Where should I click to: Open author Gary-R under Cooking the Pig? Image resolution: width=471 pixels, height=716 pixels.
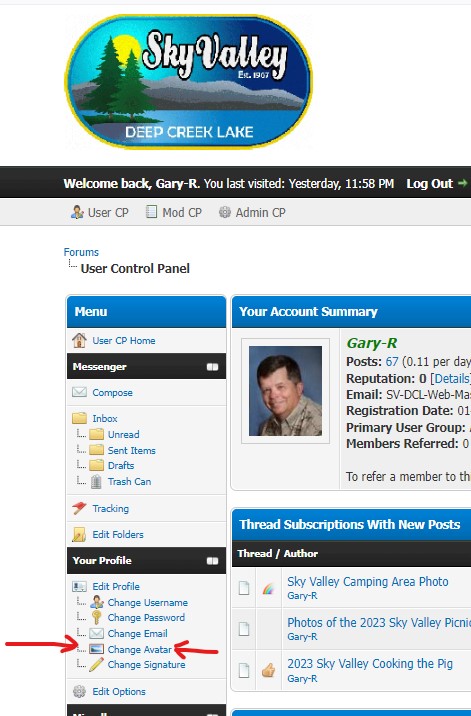tap(302, 679)
